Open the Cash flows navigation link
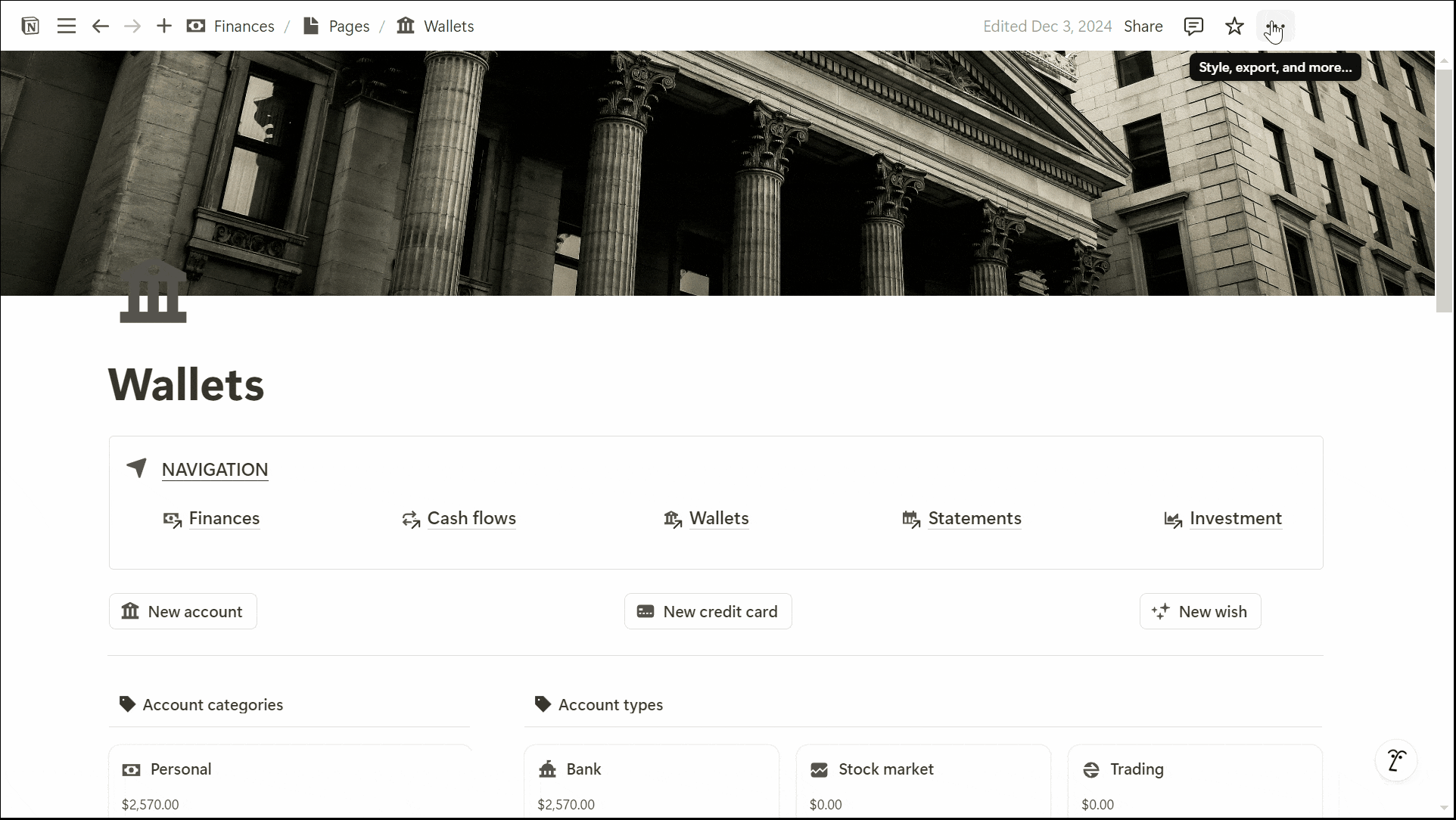The width and height of the screenshot is (1456, 820). (459, 519)
